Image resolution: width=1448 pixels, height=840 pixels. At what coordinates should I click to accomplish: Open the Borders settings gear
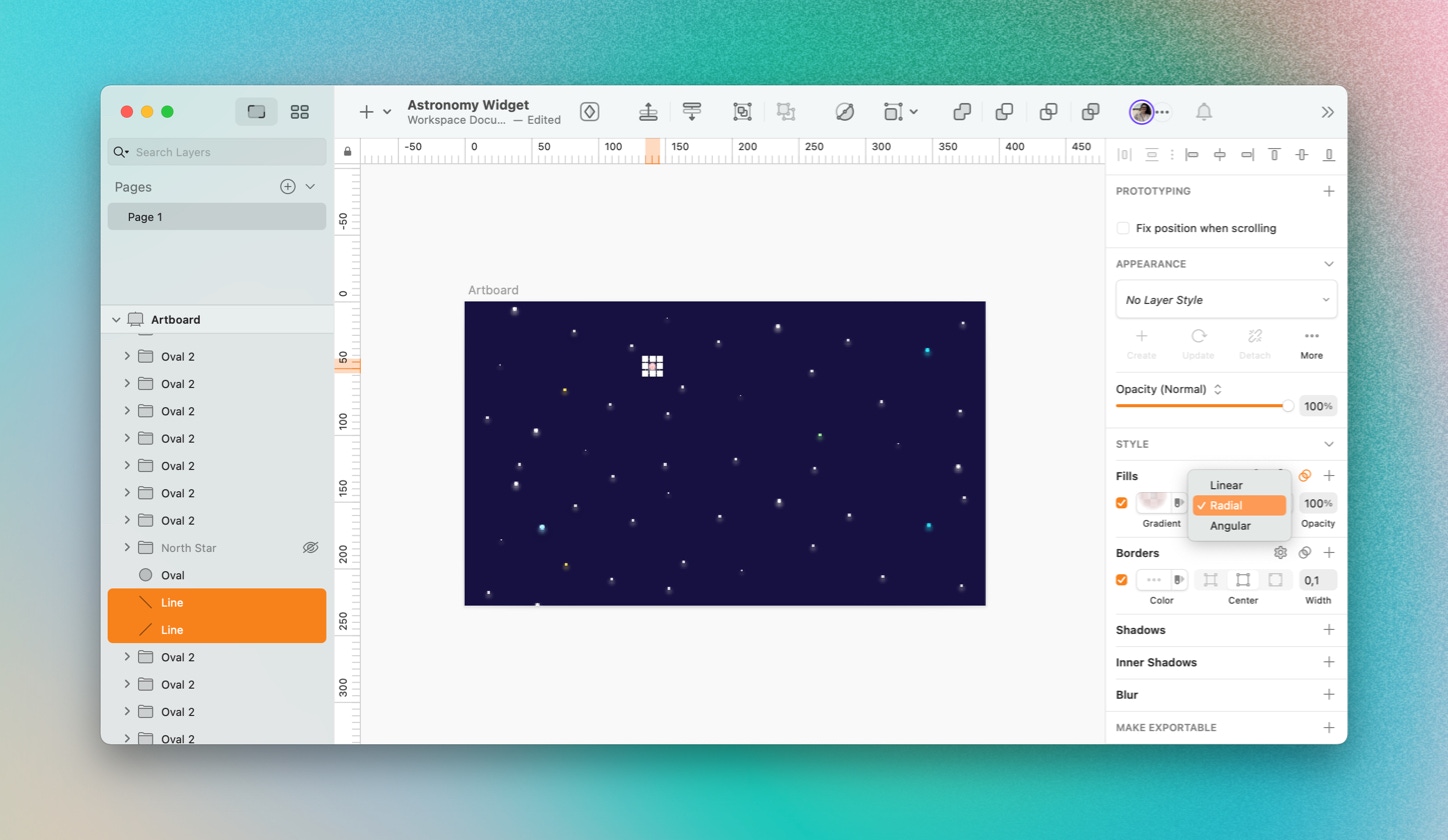click(x=1280, y=552)
